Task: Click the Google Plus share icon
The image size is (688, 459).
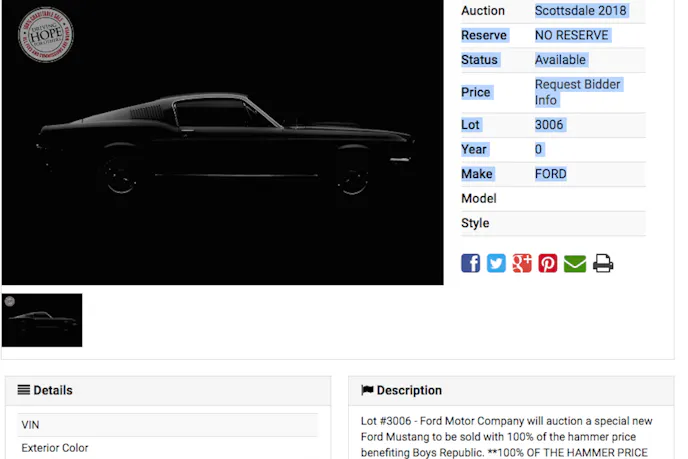Action: coord(522,263)
